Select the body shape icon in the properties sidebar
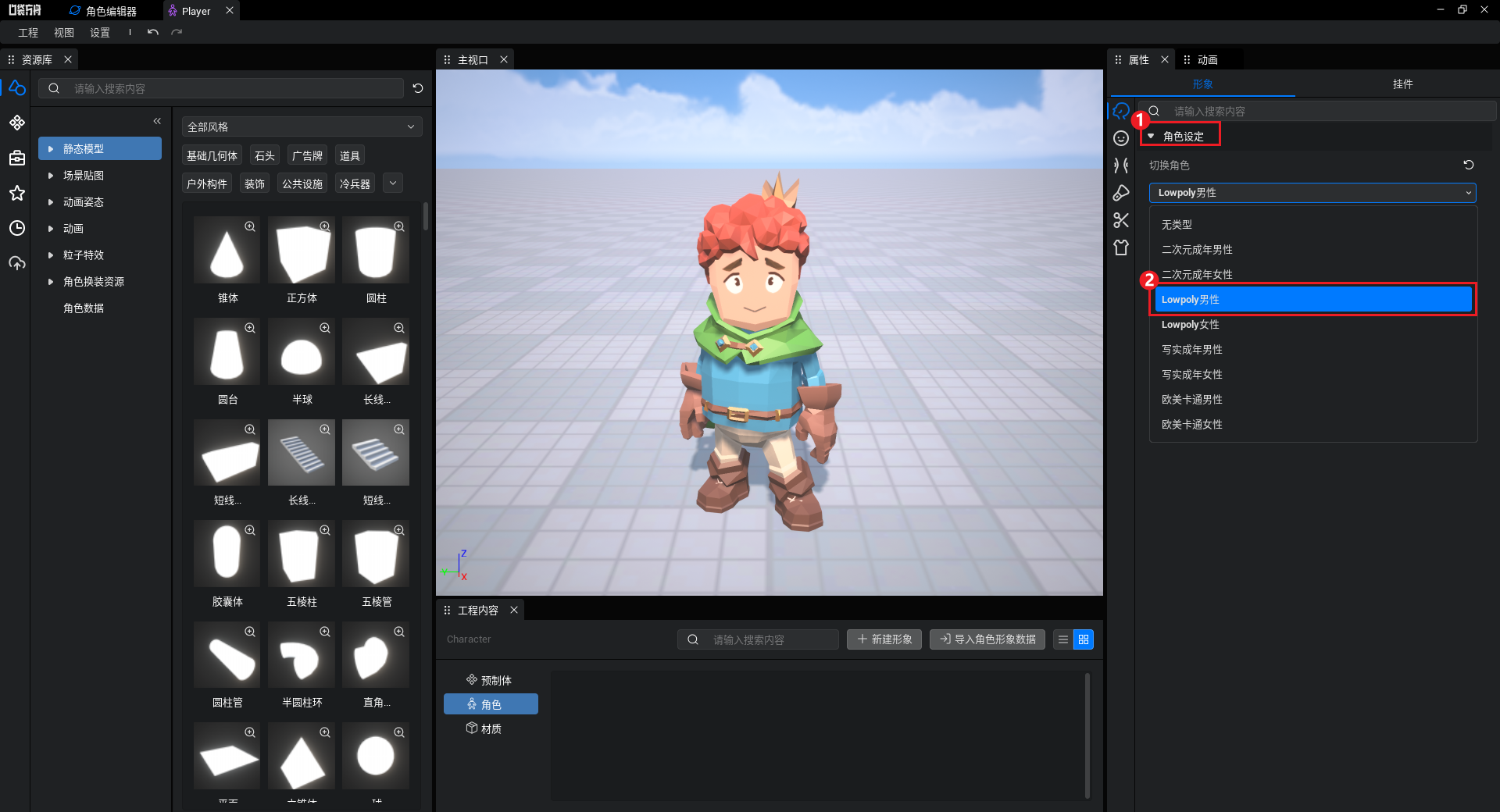 pyautogui.click(x=1121, y=166)
